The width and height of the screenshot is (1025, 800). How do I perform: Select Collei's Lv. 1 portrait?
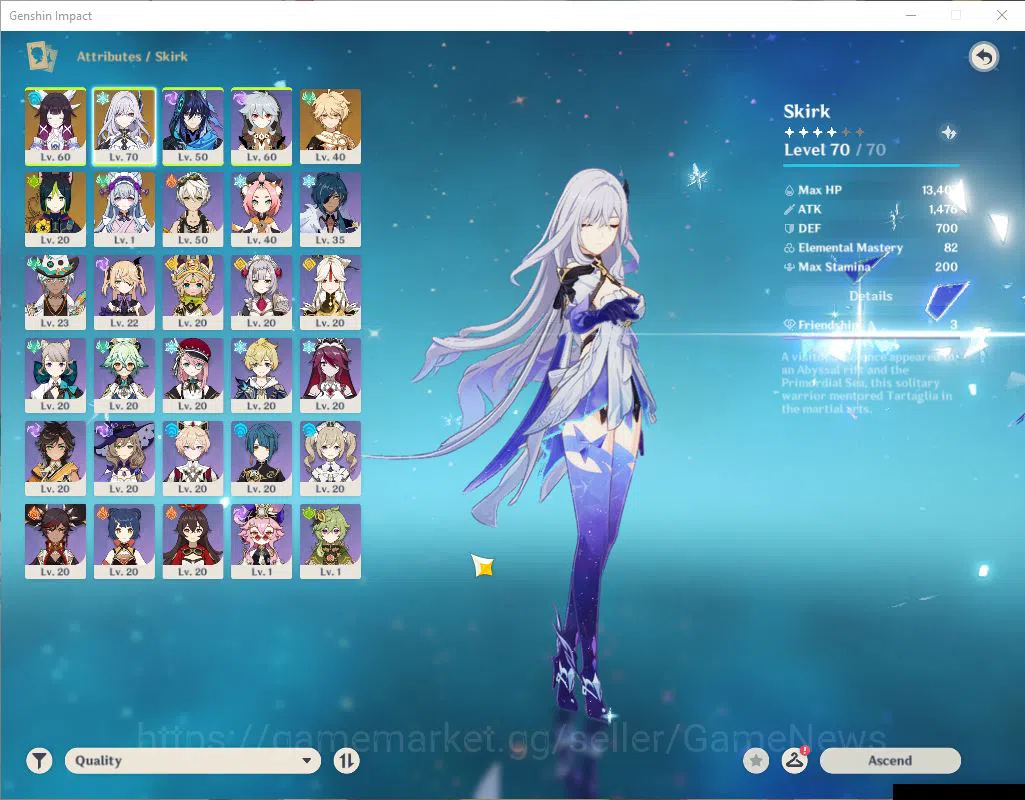coord(330,541)
